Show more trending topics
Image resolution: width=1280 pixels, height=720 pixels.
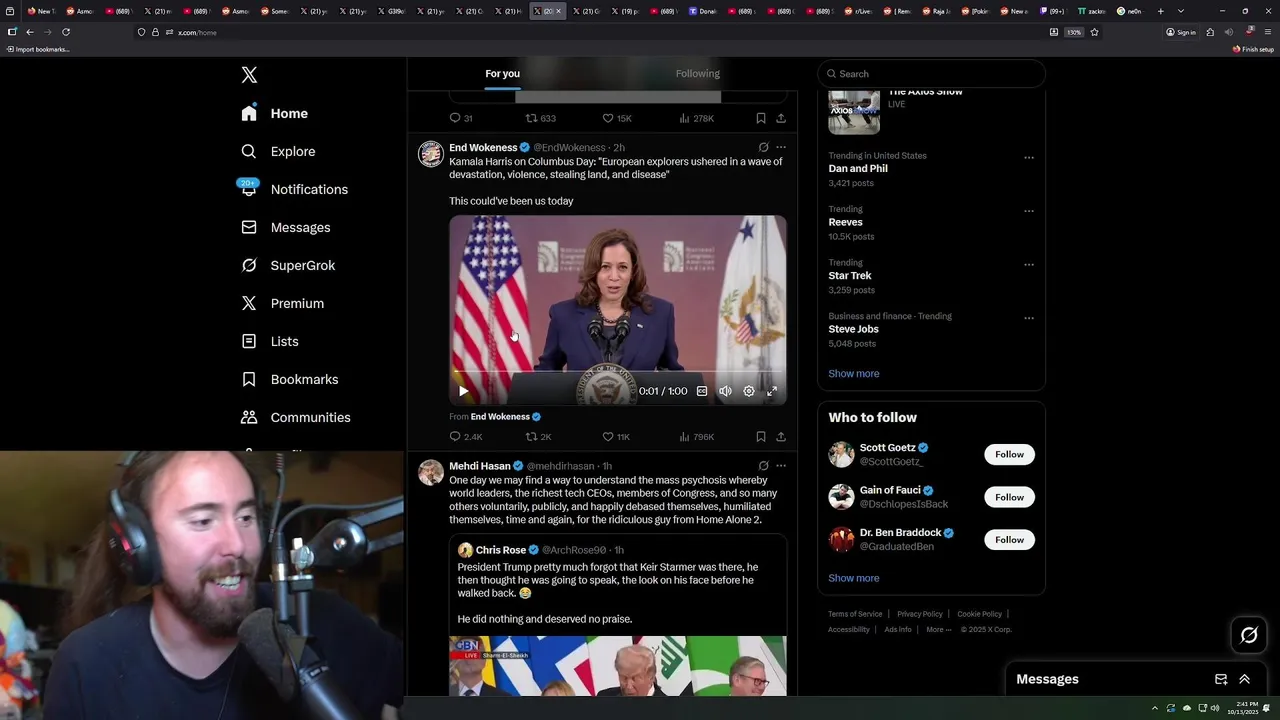(x=854, y=374)
